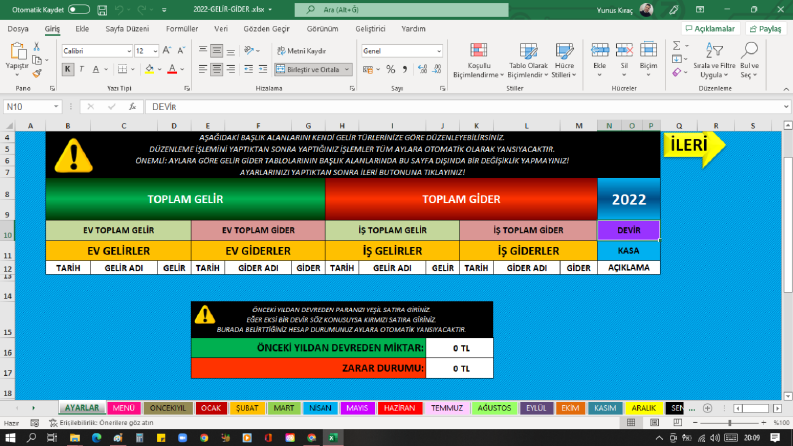
Task: Open the Genel number format dropdown
Action: (438, 51)
